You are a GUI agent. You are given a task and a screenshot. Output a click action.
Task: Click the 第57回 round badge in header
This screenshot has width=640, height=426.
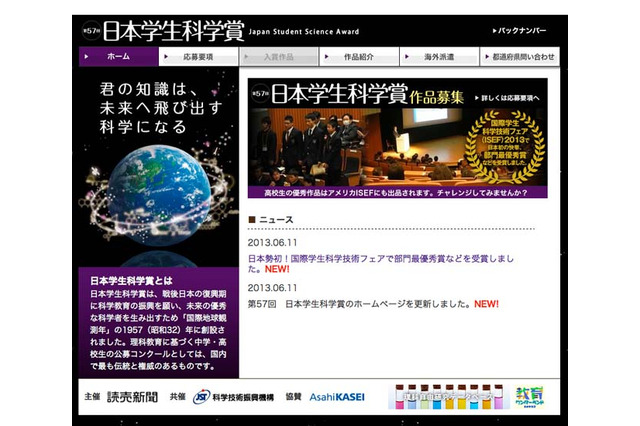click(x=91, y=31)
